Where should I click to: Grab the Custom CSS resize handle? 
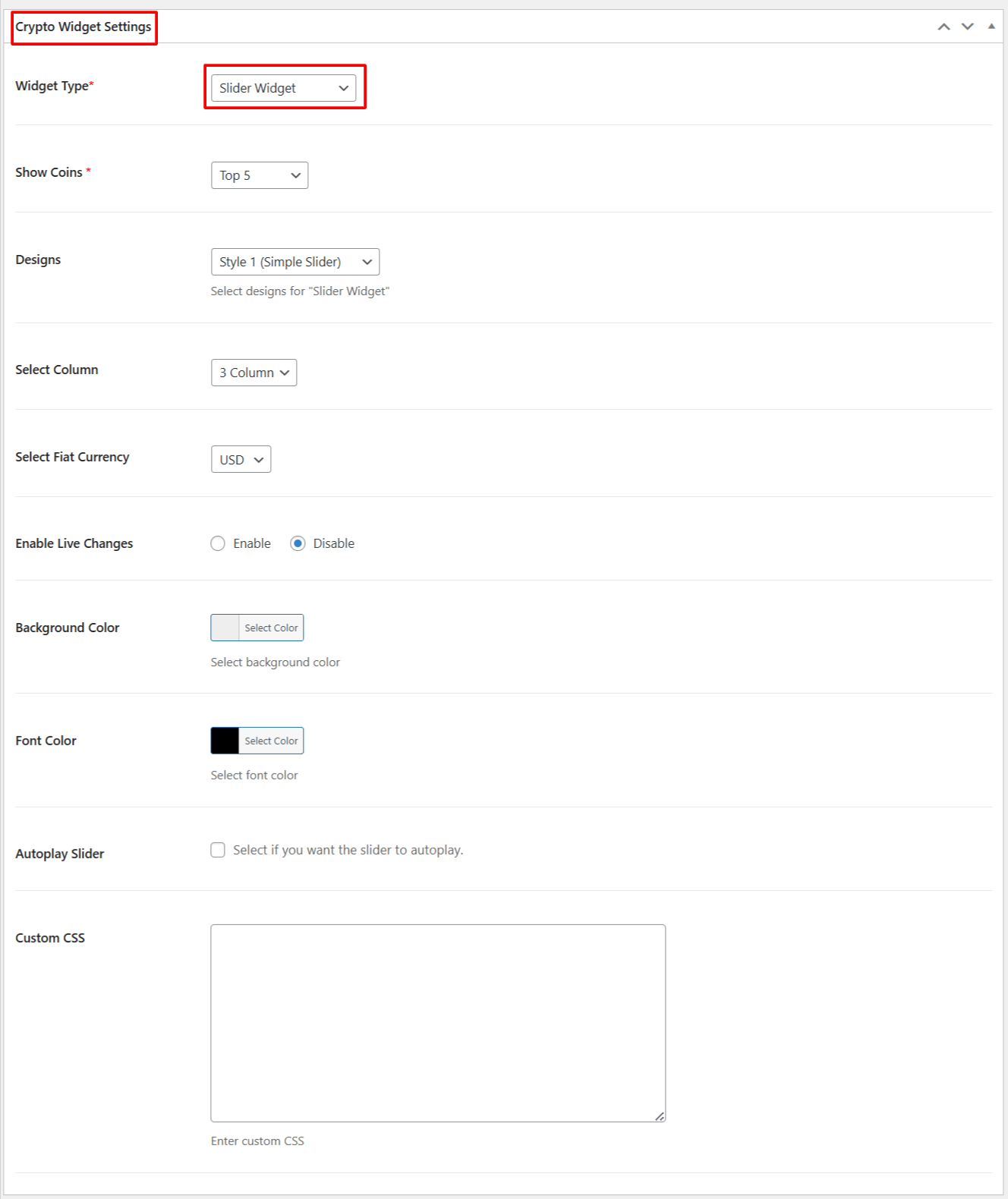(x=660, y=1116)
